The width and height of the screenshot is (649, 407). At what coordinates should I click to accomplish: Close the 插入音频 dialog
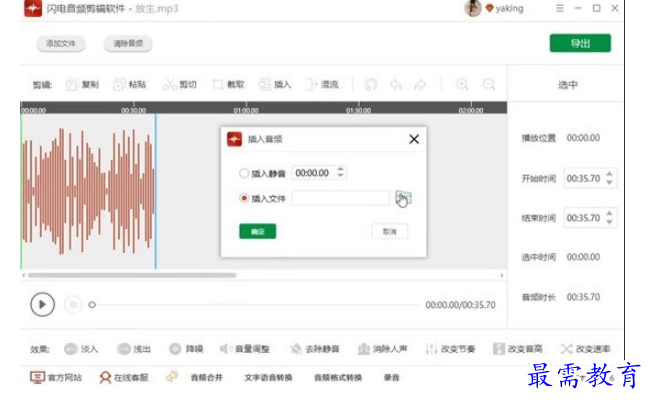click(414, 139)
